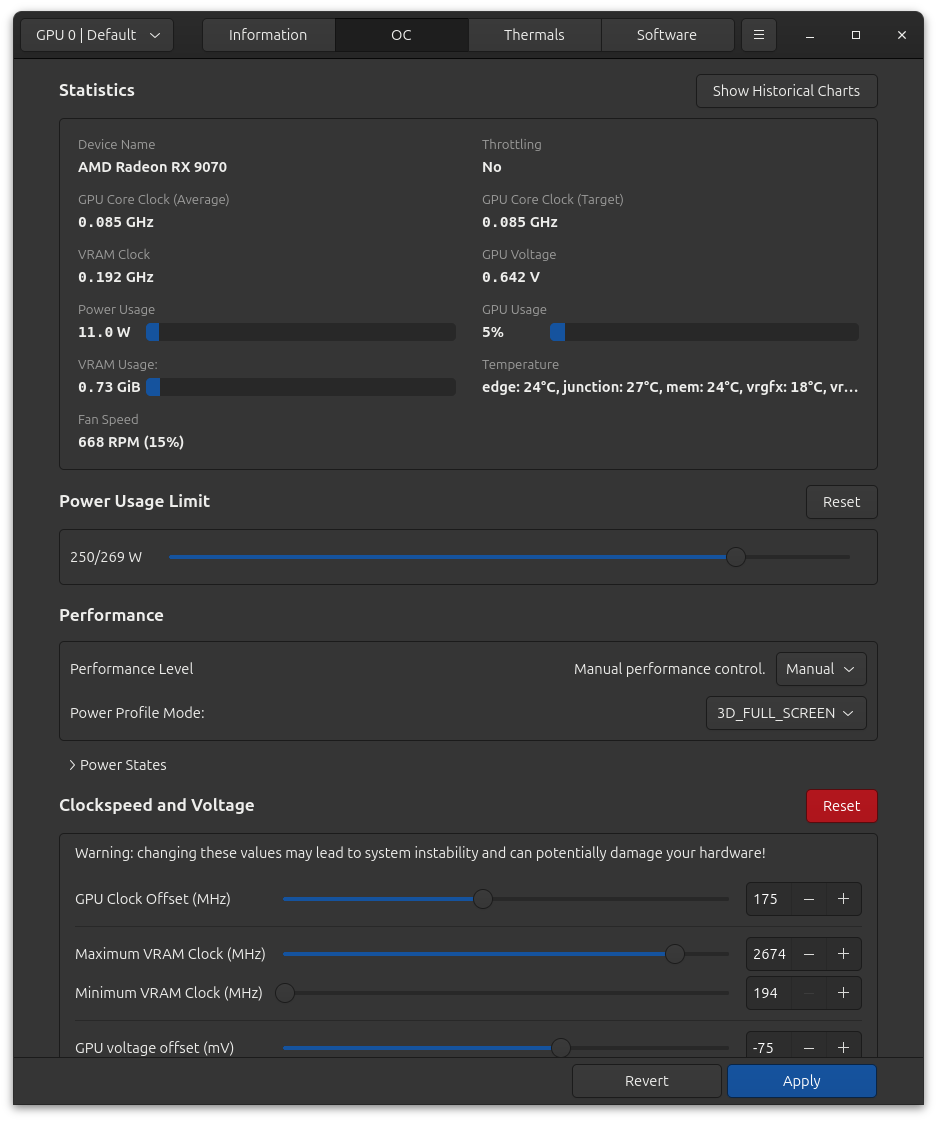Decrease GPU voltage offset with minus button
Image resolution: width=937 pixels, height=1121 pixels.
click(808, 1047)
